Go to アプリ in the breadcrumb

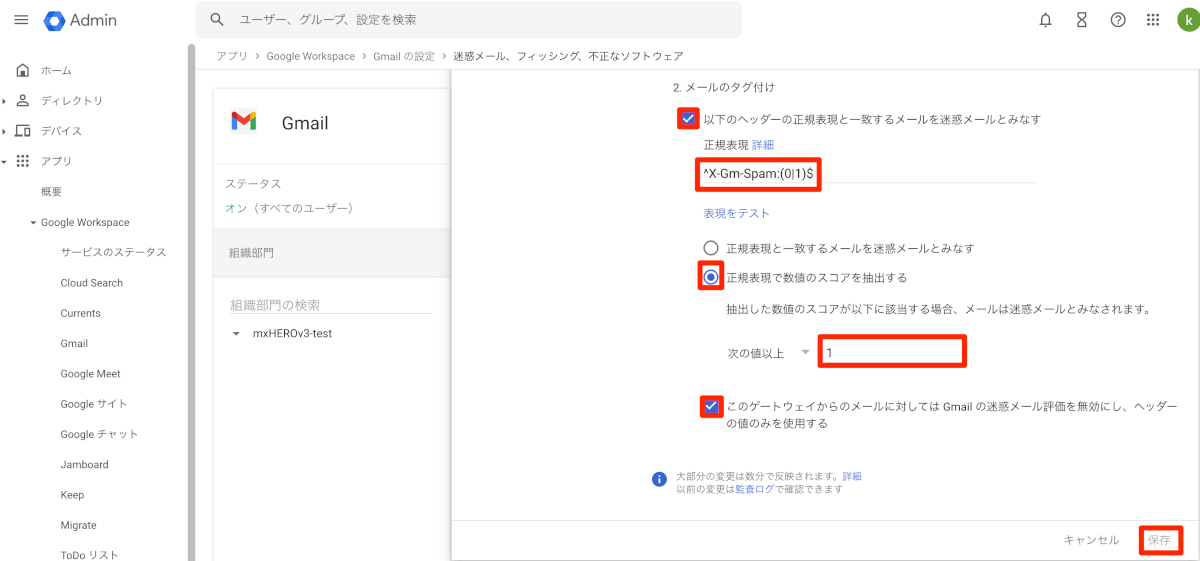232,56
